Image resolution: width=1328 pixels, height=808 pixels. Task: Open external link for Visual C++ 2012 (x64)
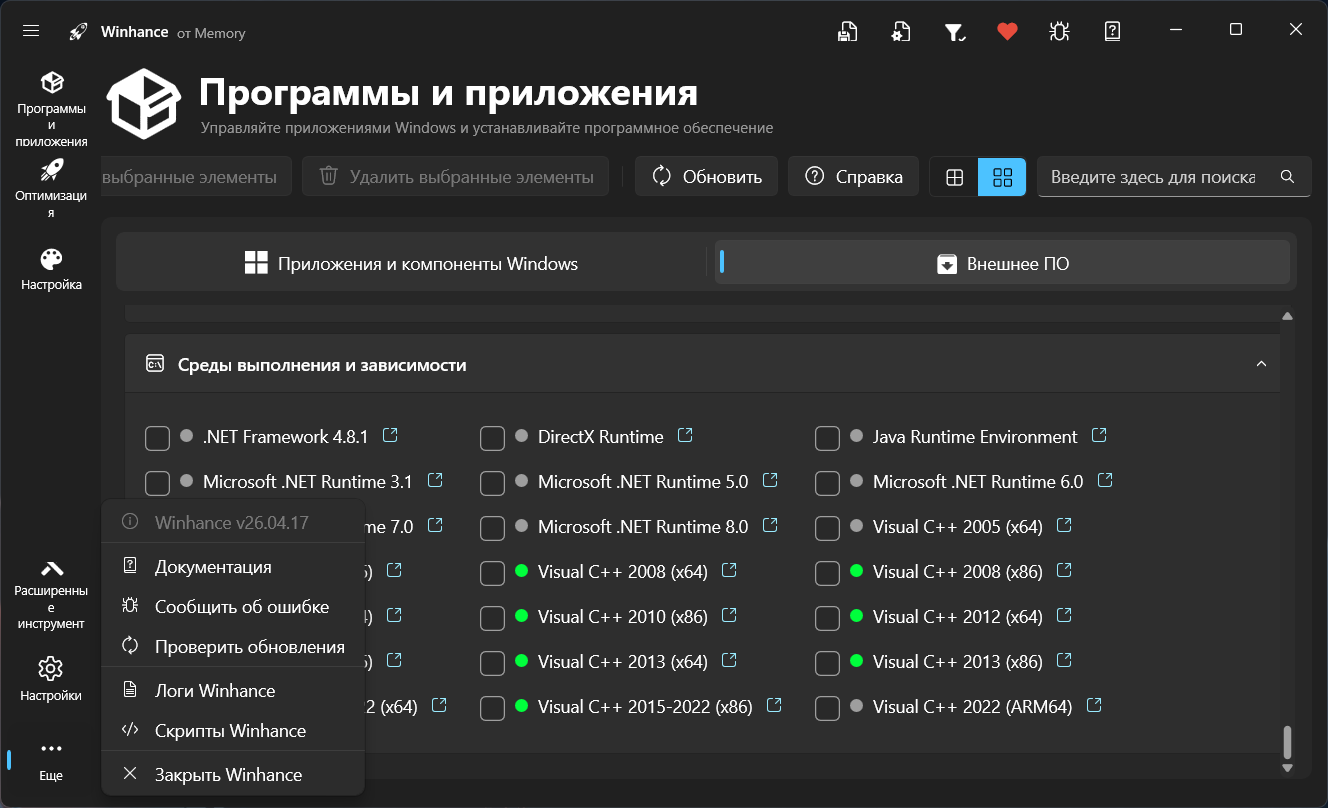(x=1064, y=615)
